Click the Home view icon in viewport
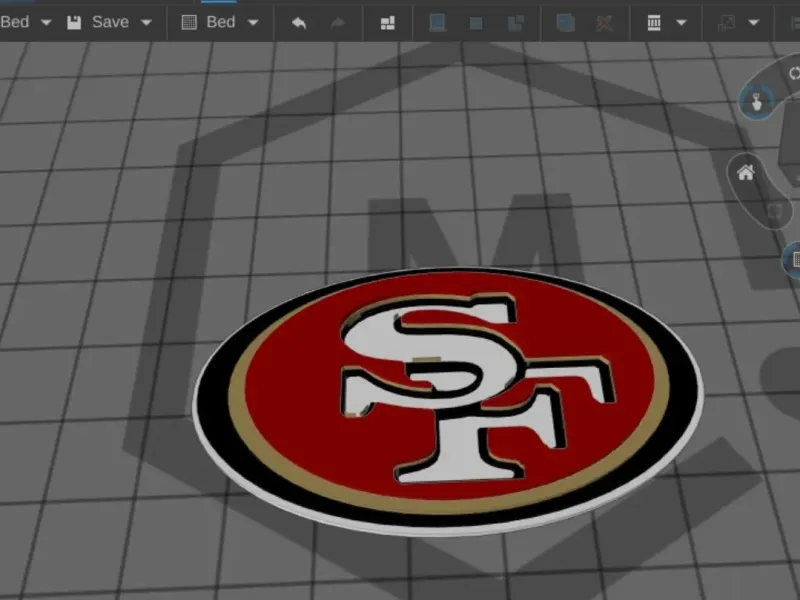800x600 pixels. (x=745, y=173)
